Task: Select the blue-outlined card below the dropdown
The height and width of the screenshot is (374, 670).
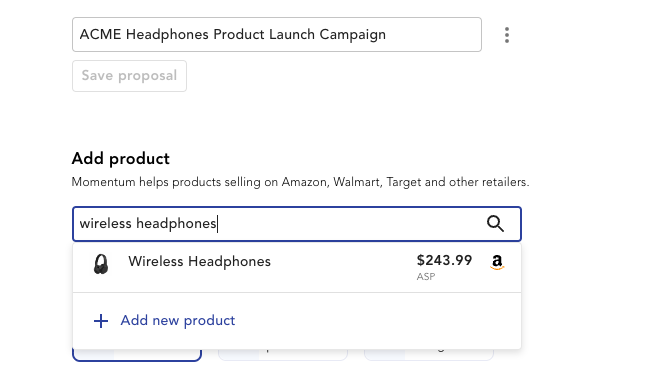Action: pos(137,355)
